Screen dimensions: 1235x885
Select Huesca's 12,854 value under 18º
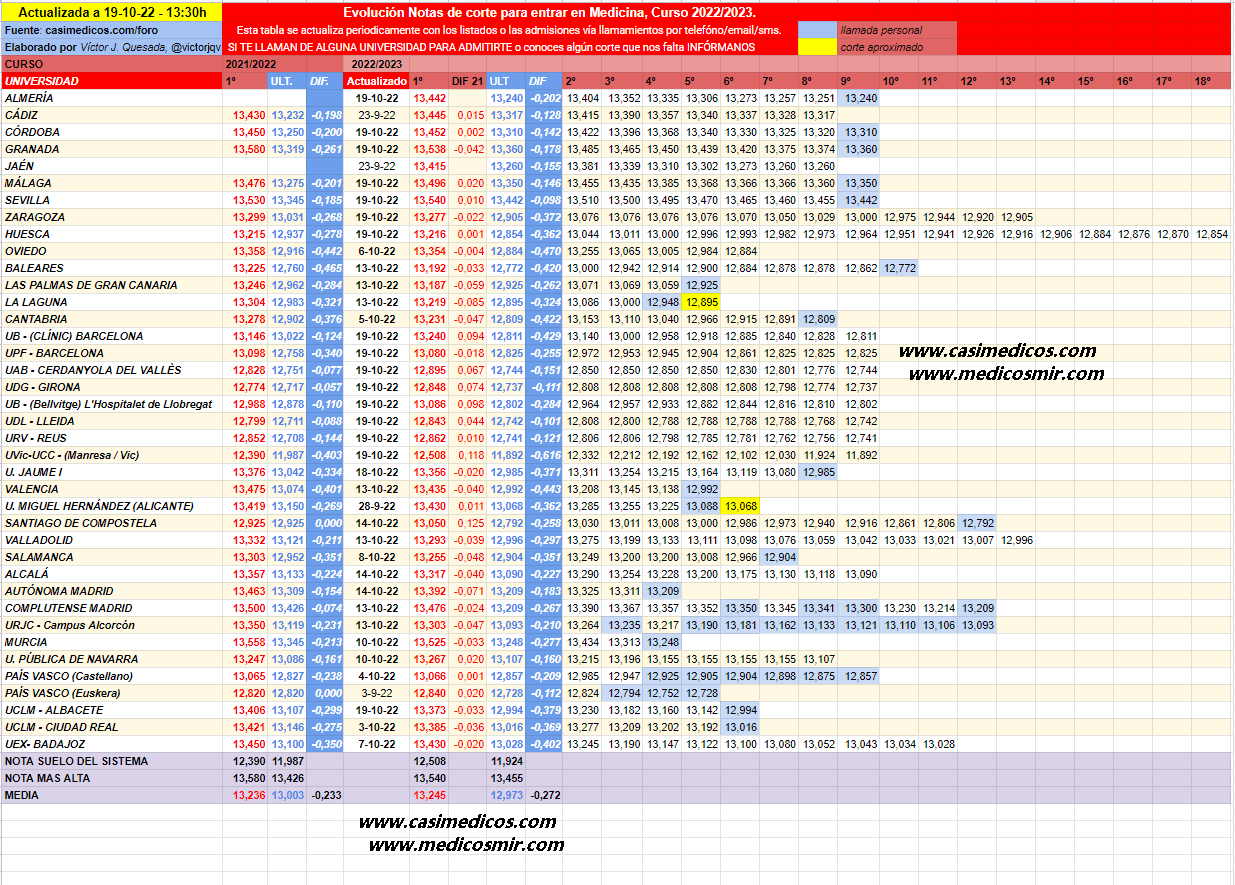(1211, 234)
